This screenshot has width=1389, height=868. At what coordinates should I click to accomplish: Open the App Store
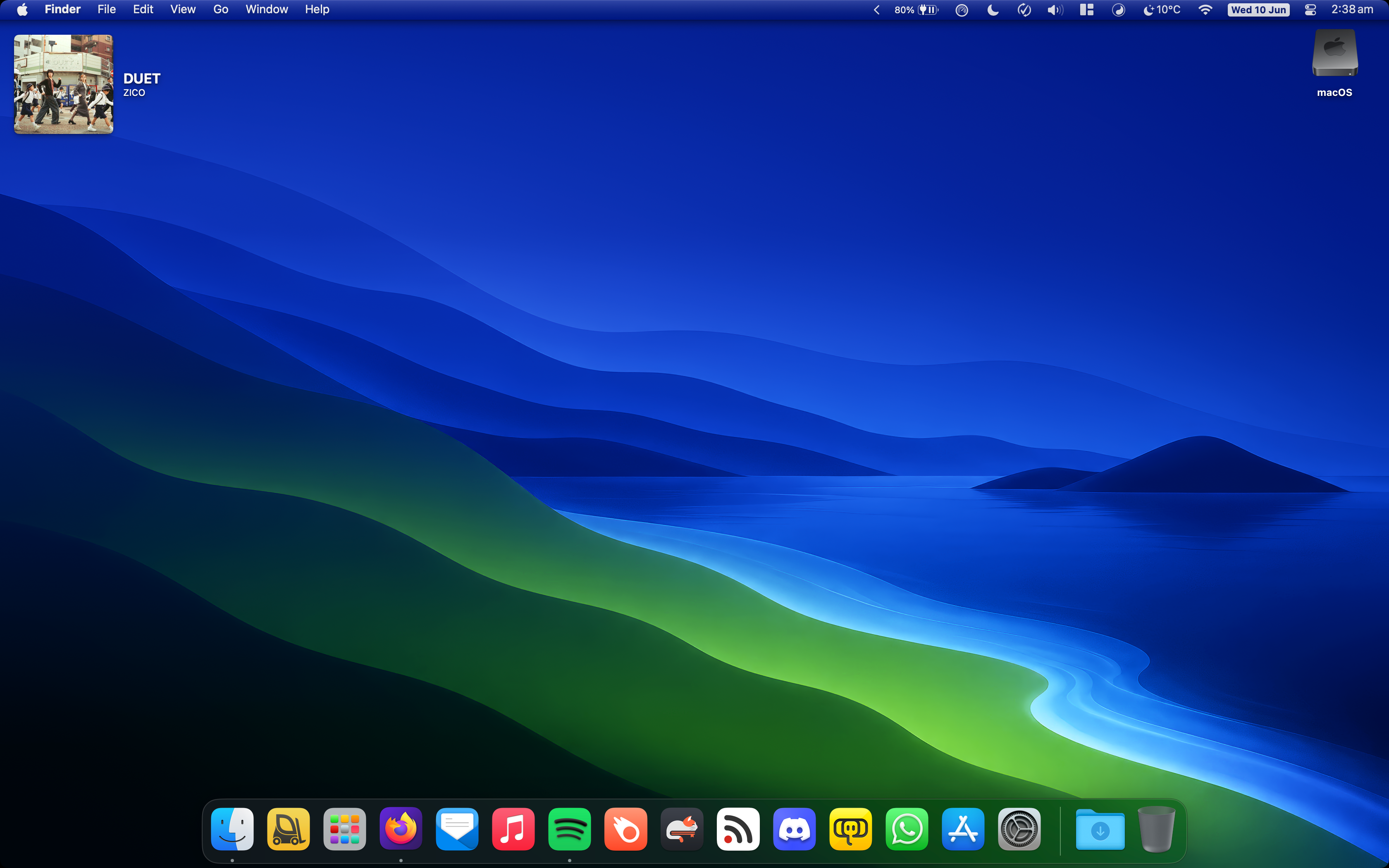[x=963, y=829]
